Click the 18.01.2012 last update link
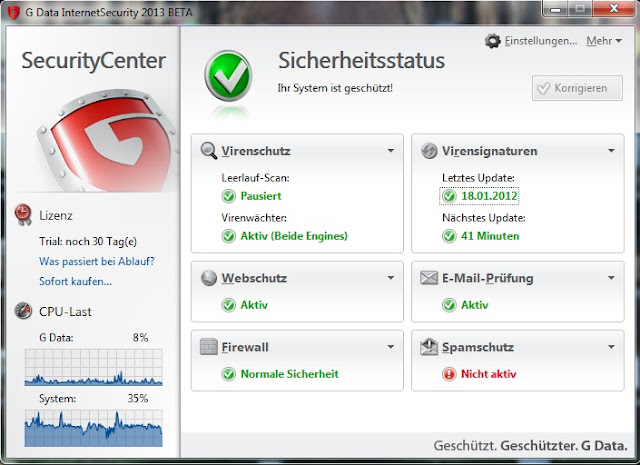640x465 pixels. coord(489,196)
